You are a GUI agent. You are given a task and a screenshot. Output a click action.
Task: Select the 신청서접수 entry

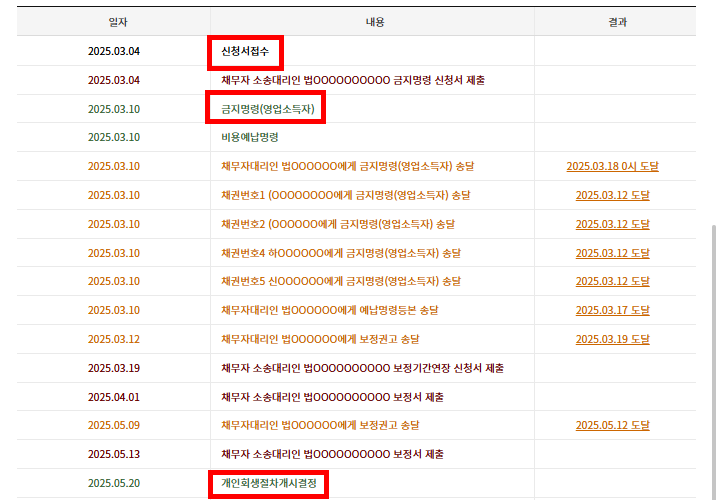[x=246, y=51]
